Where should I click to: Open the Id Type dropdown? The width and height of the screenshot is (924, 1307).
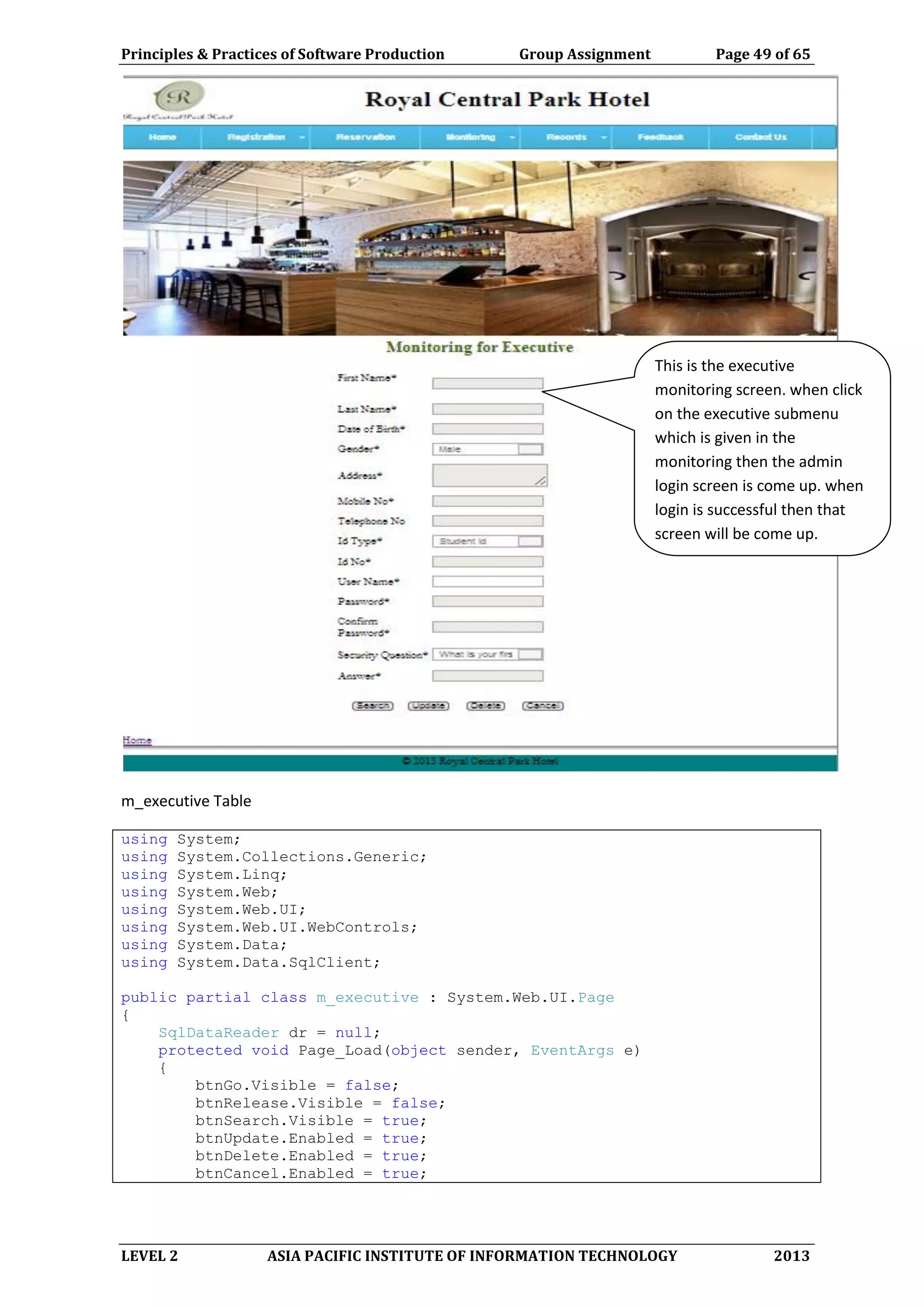click(488, 542)
